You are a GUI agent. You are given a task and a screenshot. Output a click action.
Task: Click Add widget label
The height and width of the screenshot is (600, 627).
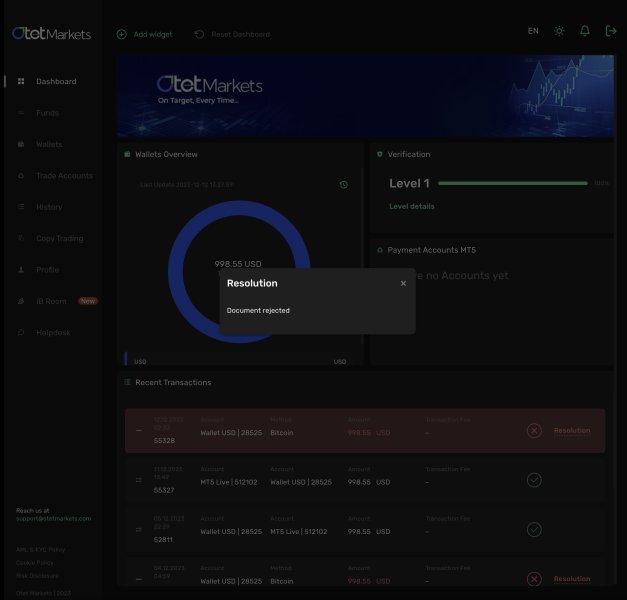coord(153,34)
